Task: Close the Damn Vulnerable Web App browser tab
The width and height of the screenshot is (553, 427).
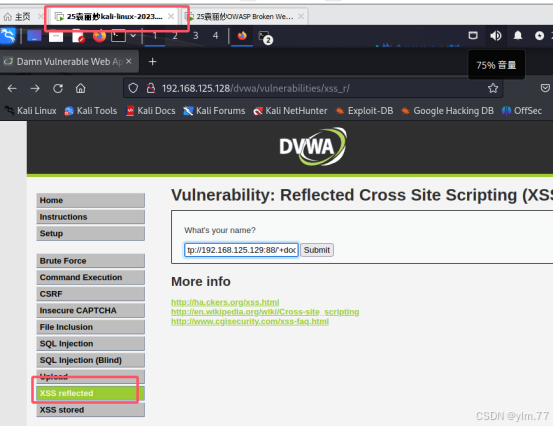Action: tap(129, 61)
